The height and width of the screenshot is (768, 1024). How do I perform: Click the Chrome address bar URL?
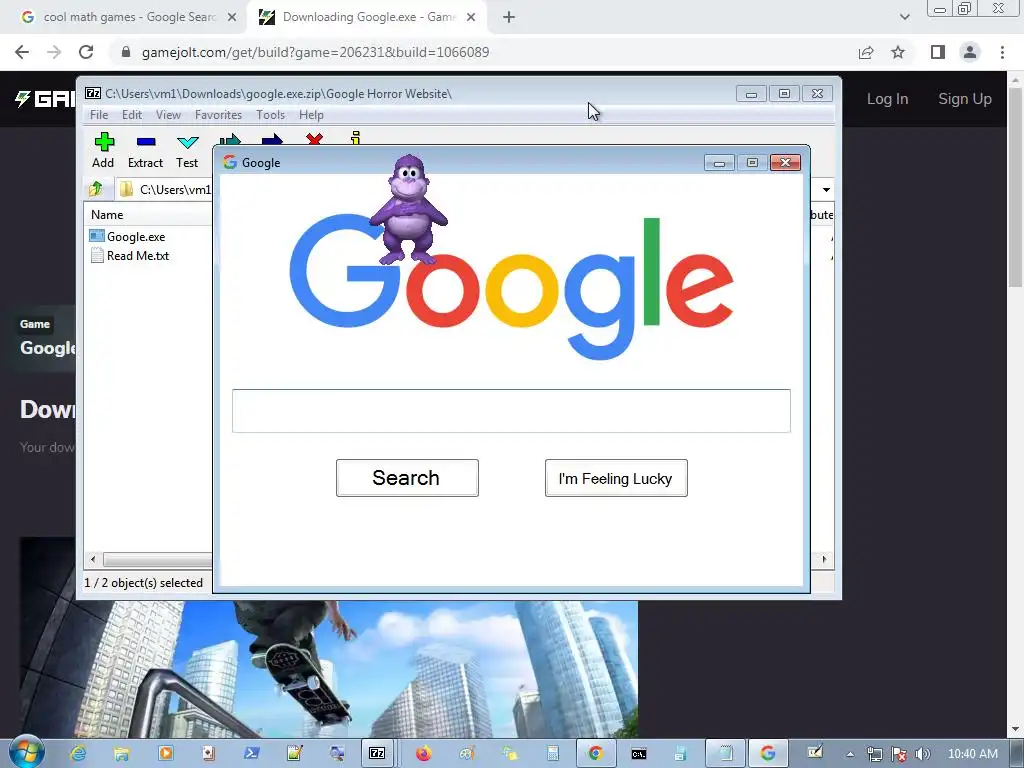pos(315,52)
